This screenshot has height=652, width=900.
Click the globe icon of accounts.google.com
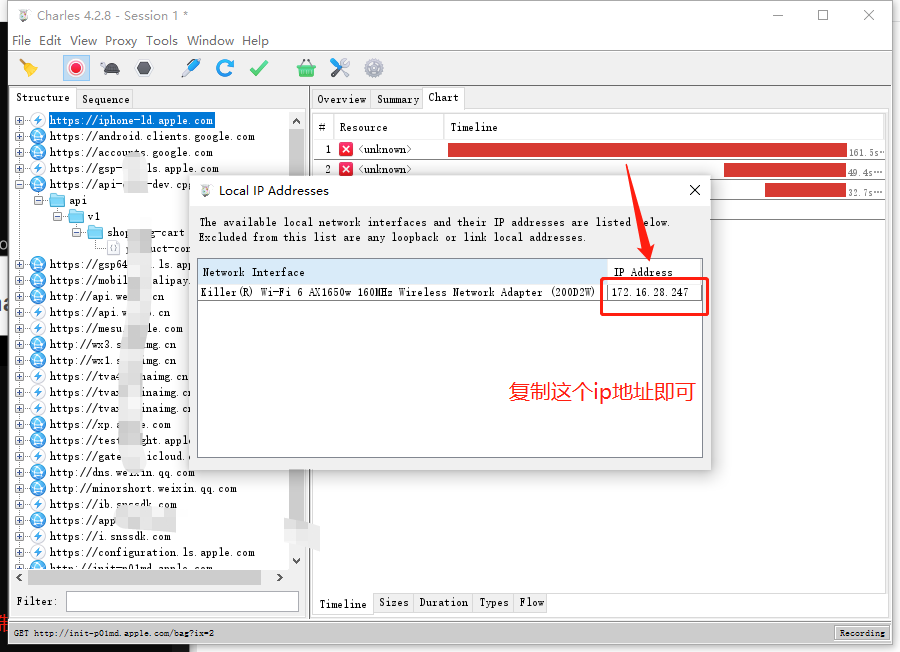click(38, 153)
